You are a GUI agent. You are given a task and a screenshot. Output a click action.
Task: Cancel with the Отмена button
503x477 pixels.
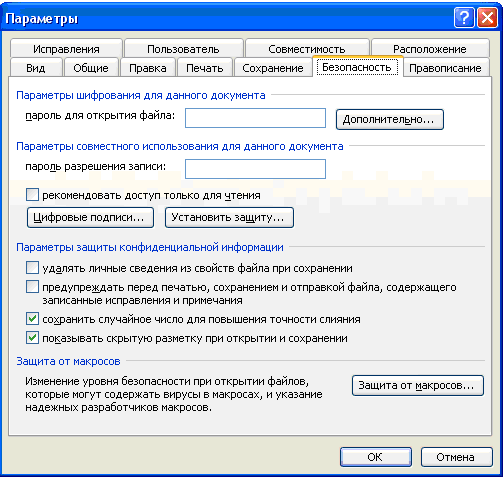point(457,457)
